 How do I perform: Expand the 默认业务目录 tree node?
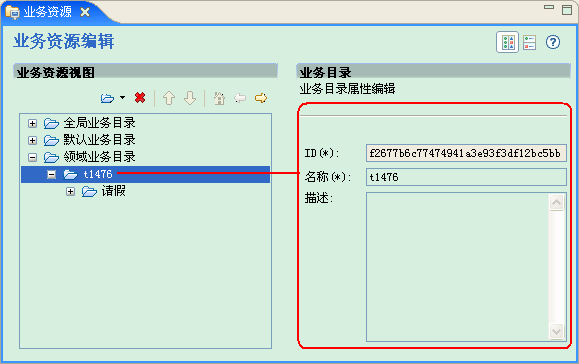(32, 141)
